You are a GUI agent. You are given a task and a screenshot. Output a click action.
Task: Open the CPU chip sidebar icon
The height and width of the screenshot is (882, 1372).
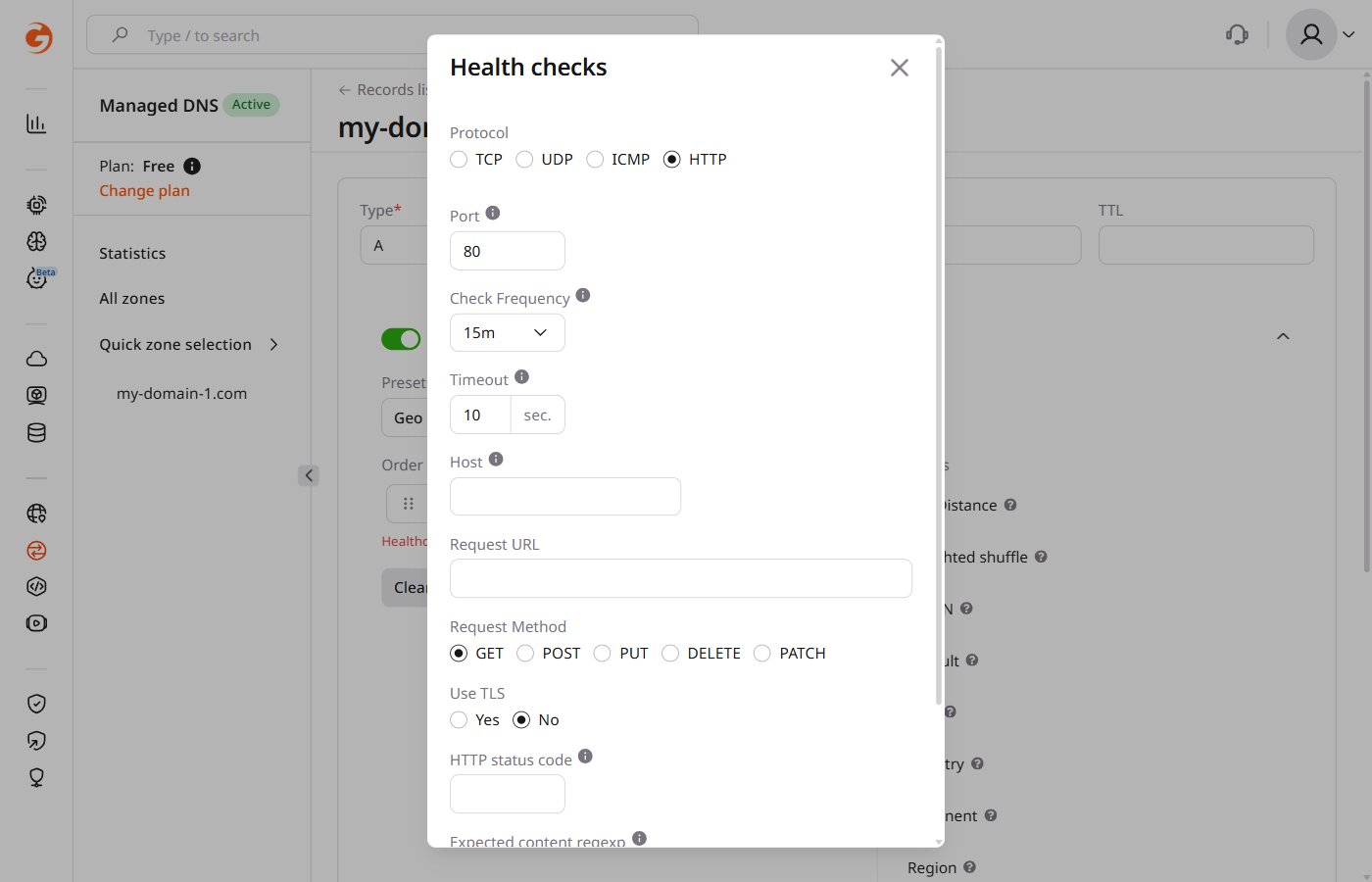pos(36,205)
